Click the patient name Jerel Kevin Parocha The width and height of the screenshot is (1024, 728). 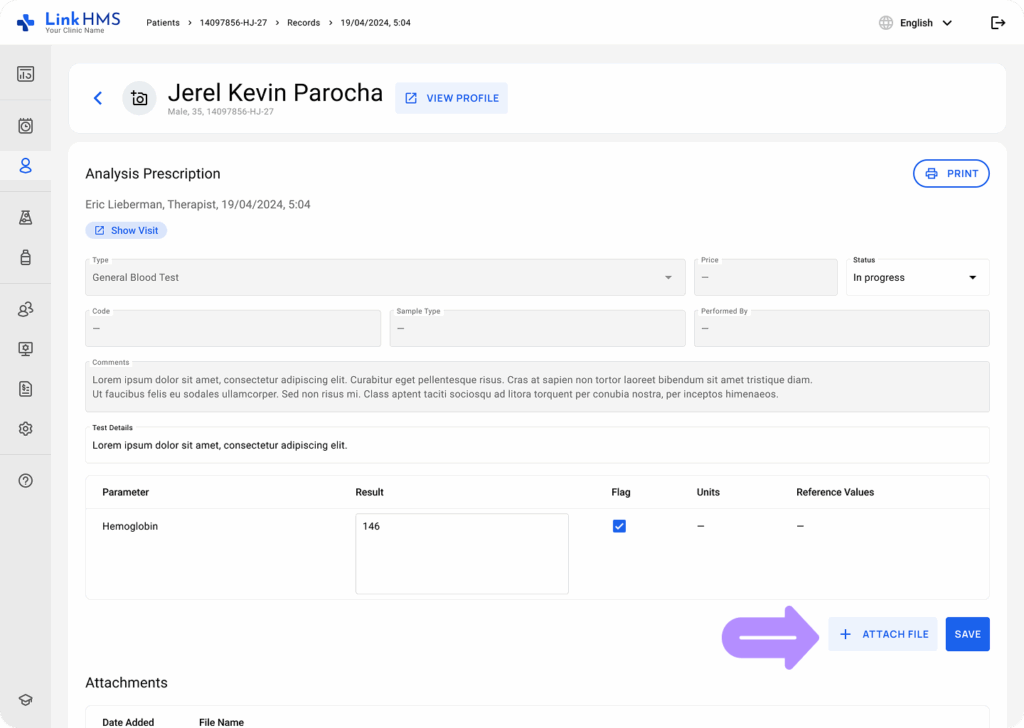click(275, 93)
